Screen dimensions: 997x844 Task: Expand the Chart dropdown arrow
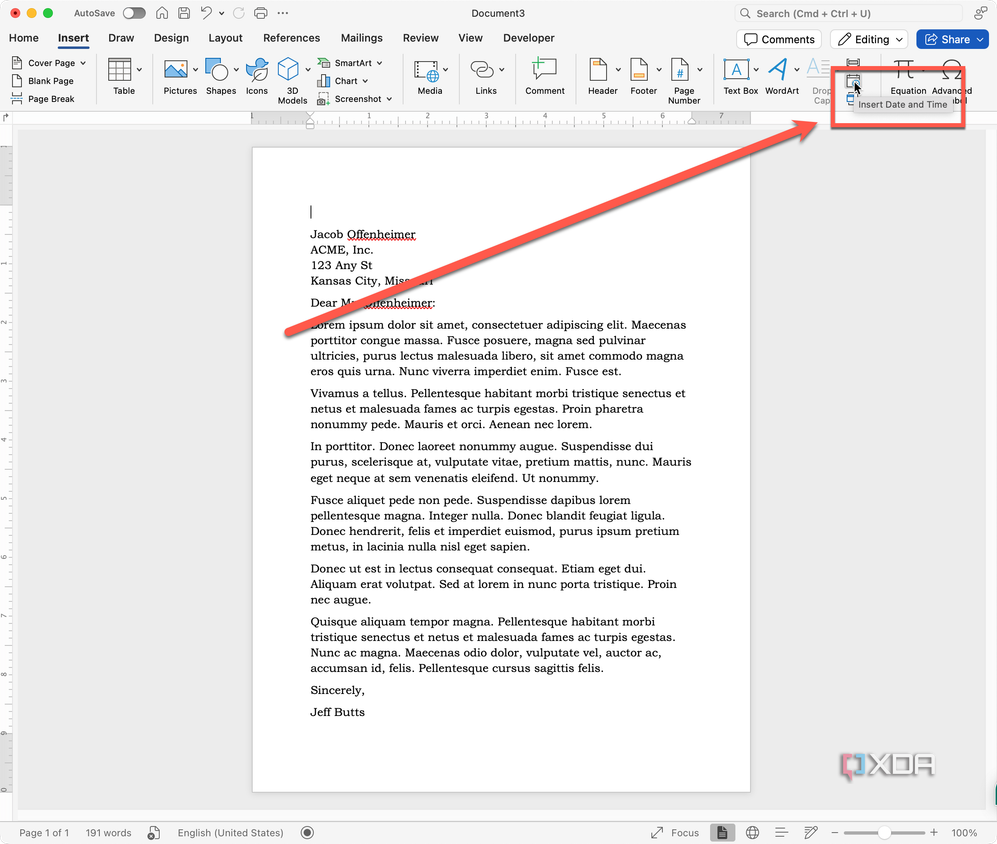365,81
